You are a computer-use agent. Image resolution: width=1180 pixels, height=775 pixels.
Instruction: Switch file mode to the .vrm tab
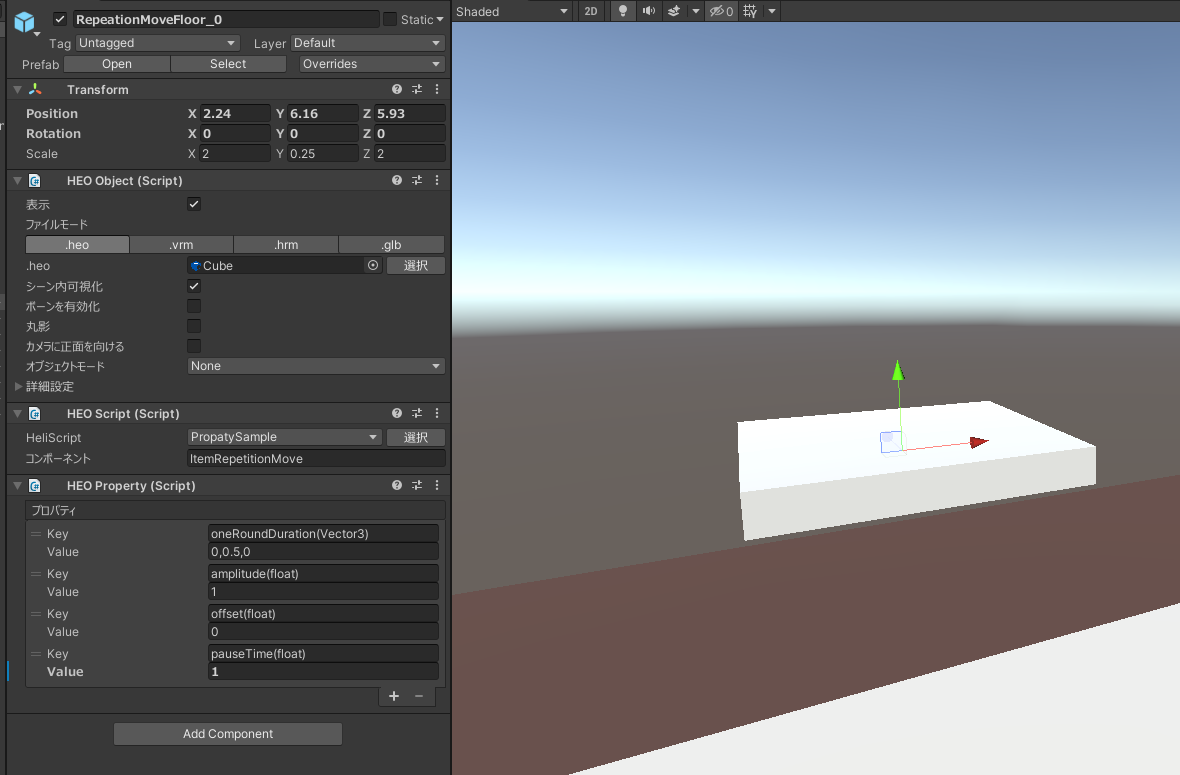tap(181, 244)
